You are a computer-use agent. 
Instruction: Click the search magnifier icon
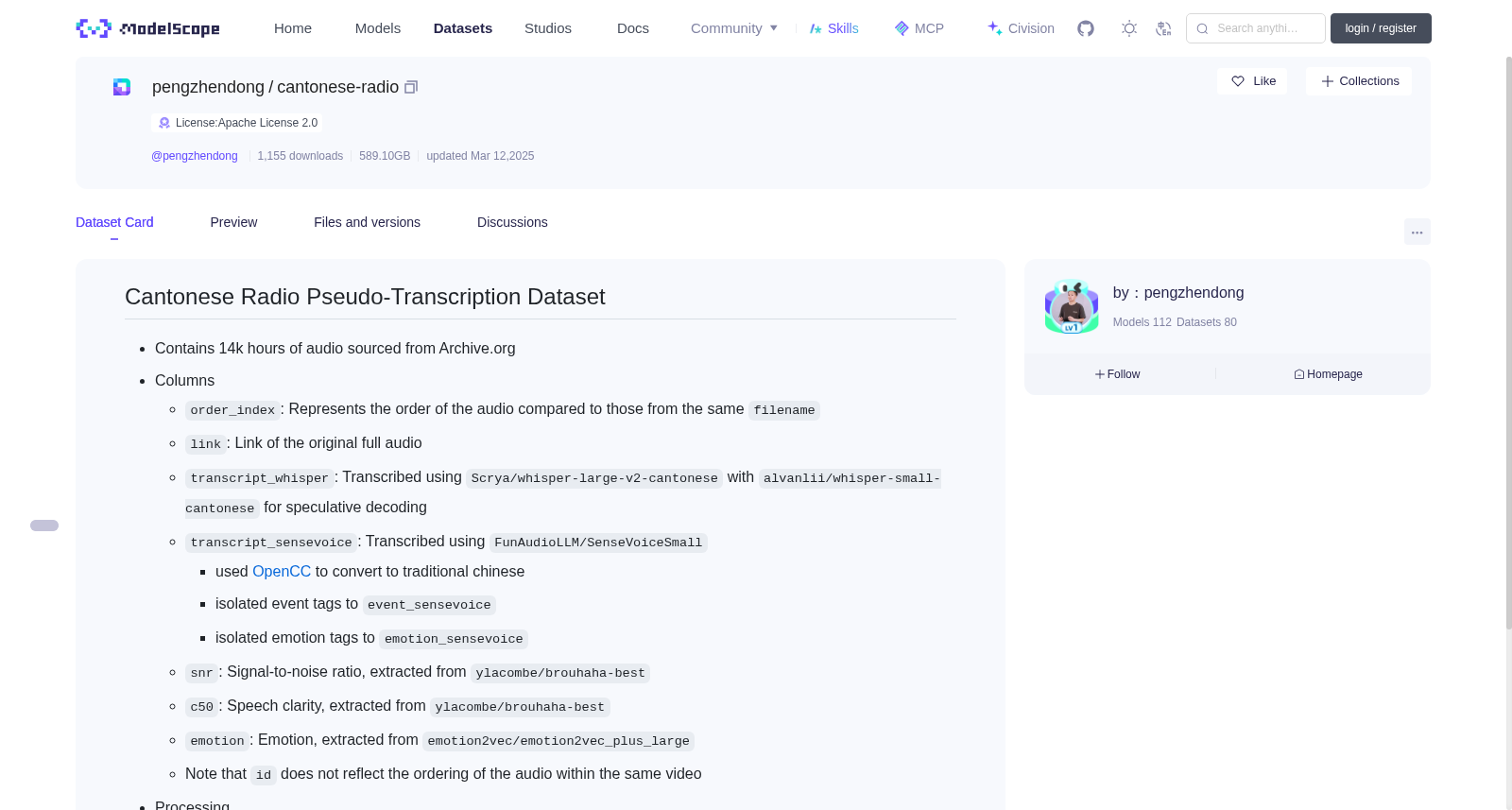pyautogui.click(x=1202, y=28)
